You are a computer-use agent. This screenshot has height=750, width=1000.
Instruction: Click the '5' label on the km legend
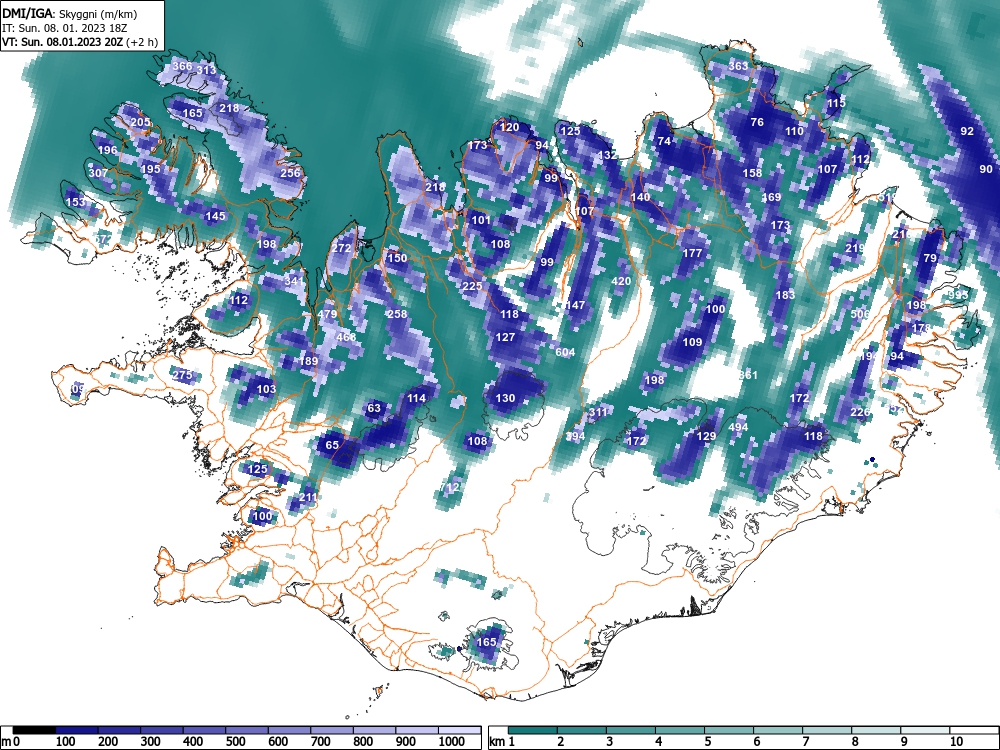click(x=707, y=742)
